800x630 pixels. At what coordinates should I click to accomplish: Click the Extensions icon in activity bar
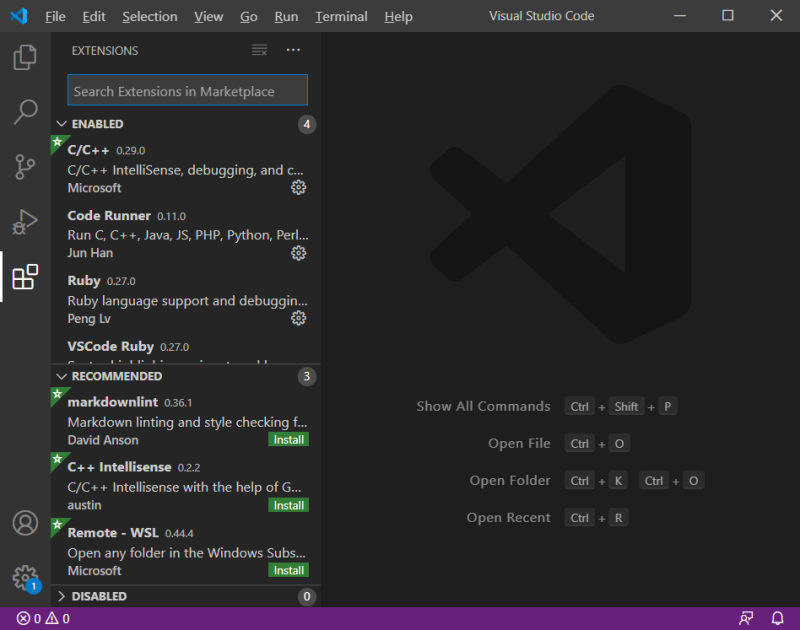click(x=25, y=276)
